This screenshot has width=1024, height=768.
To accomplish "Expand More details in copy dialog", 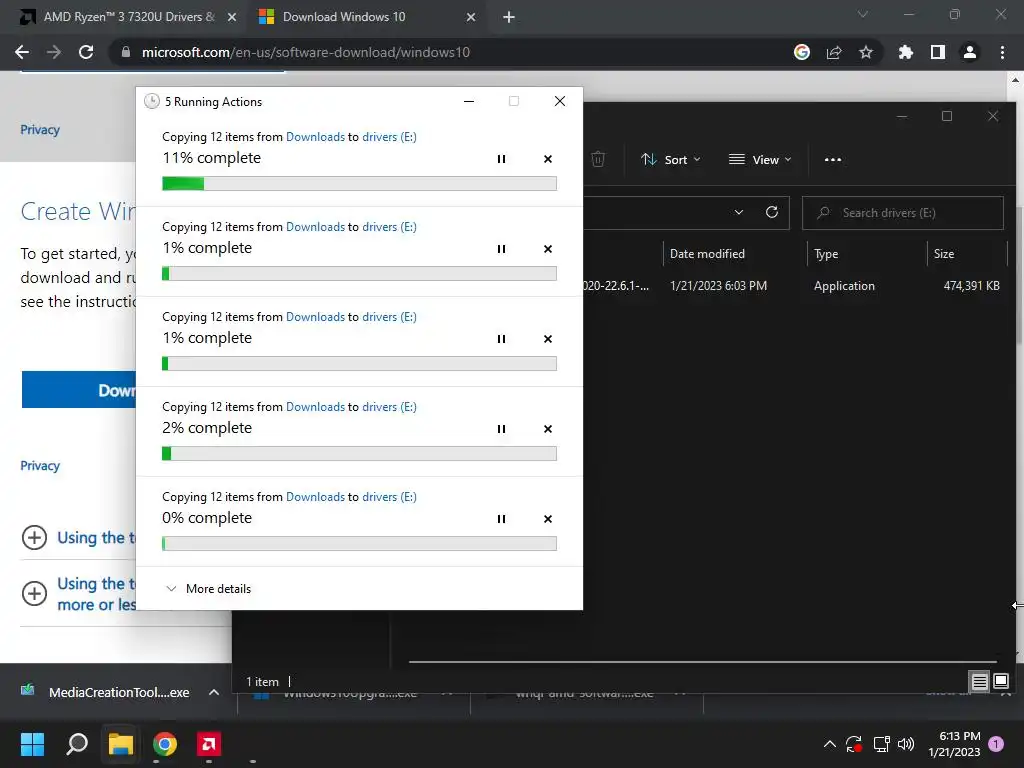I will tap(208, 588).
